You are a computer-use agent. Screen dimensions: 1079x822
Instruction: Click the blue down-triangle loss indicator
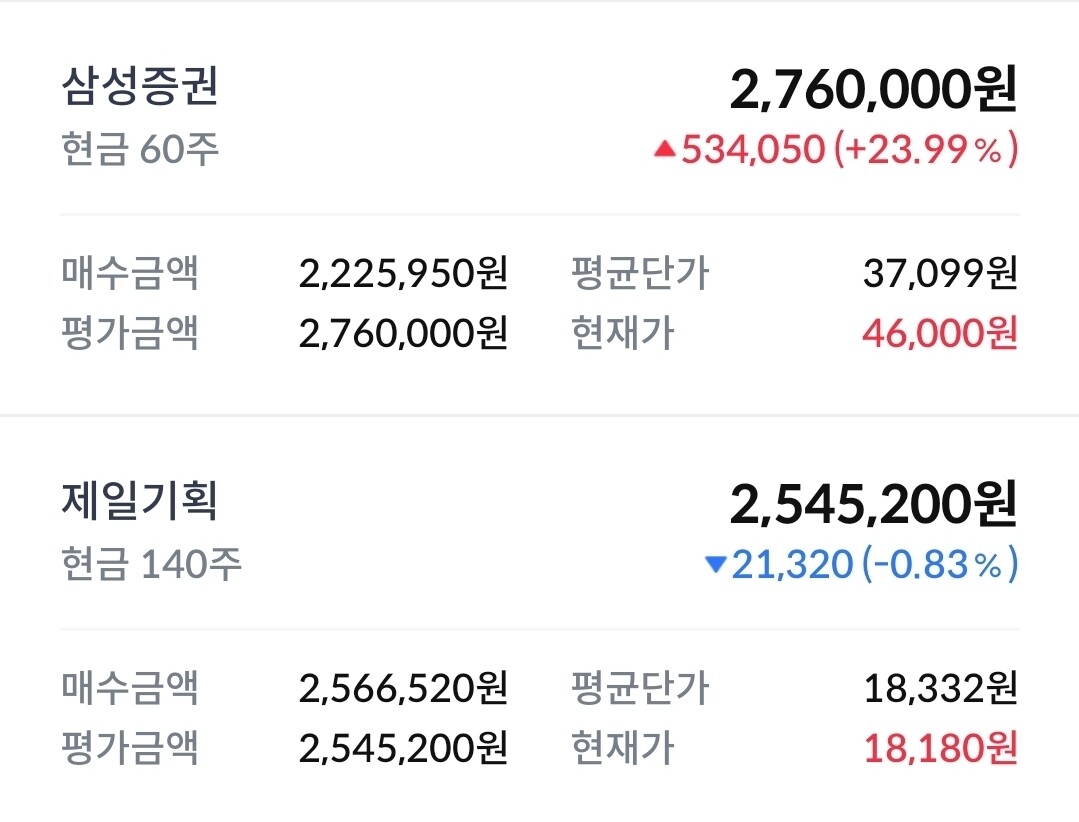715,565
